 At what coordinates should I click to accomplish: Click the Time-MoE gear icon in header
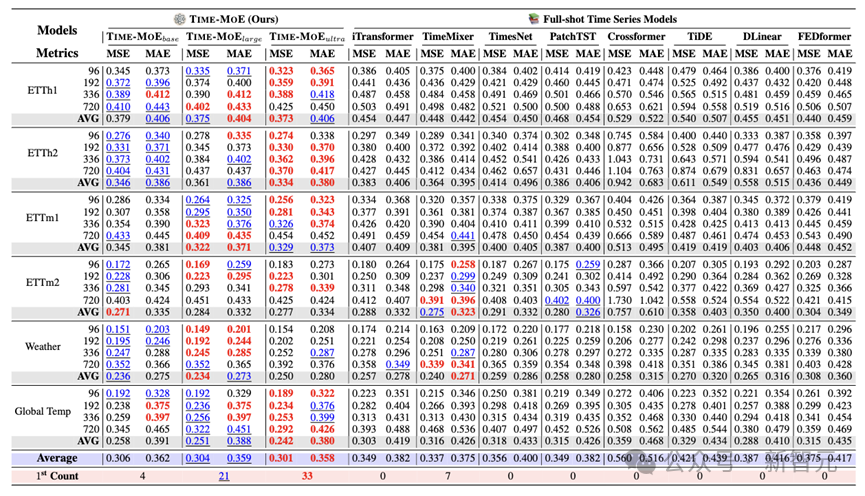tap(179, 18)
